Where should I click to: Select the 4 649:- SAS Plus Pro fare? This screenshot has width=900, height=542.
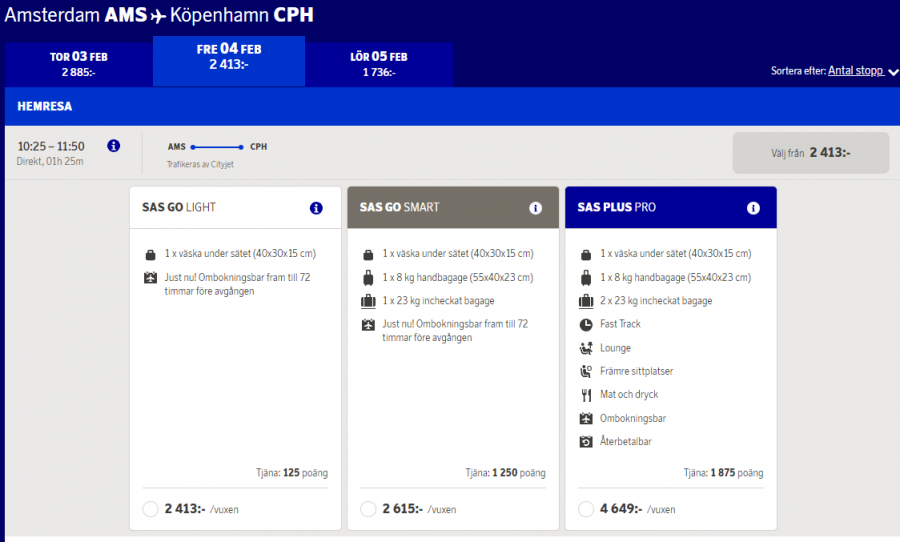586,509
